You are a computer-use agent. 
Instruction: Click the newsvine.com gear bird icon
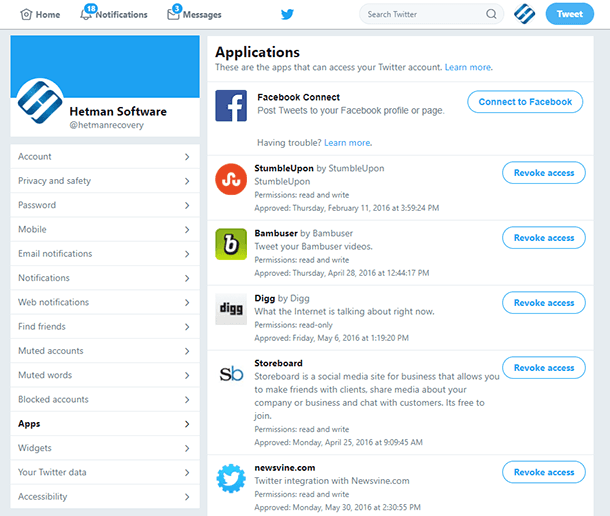point(231,478)
